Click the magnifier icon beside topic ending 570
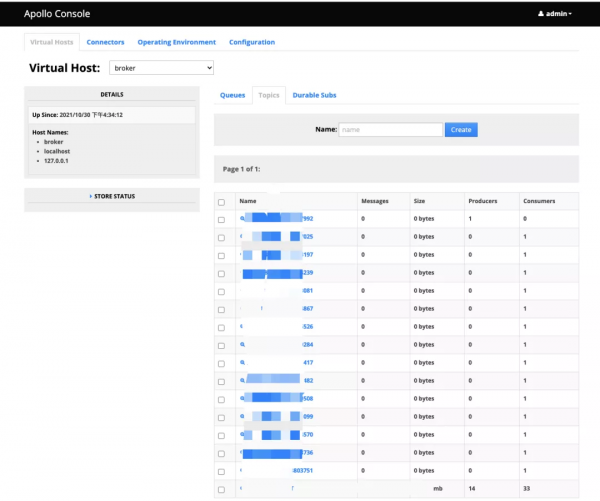 242,434
